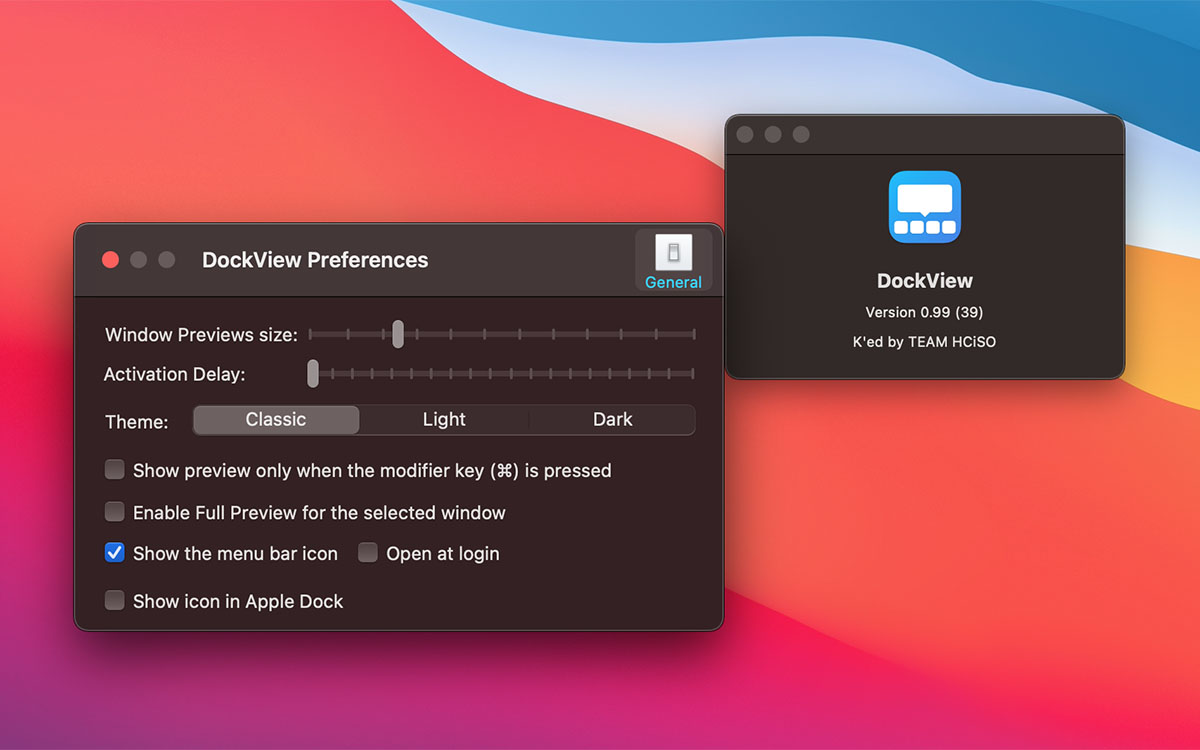Close the DockView Preferences window
The height and width of the screenshot is (750, 1200).
(x=110, y=260)
